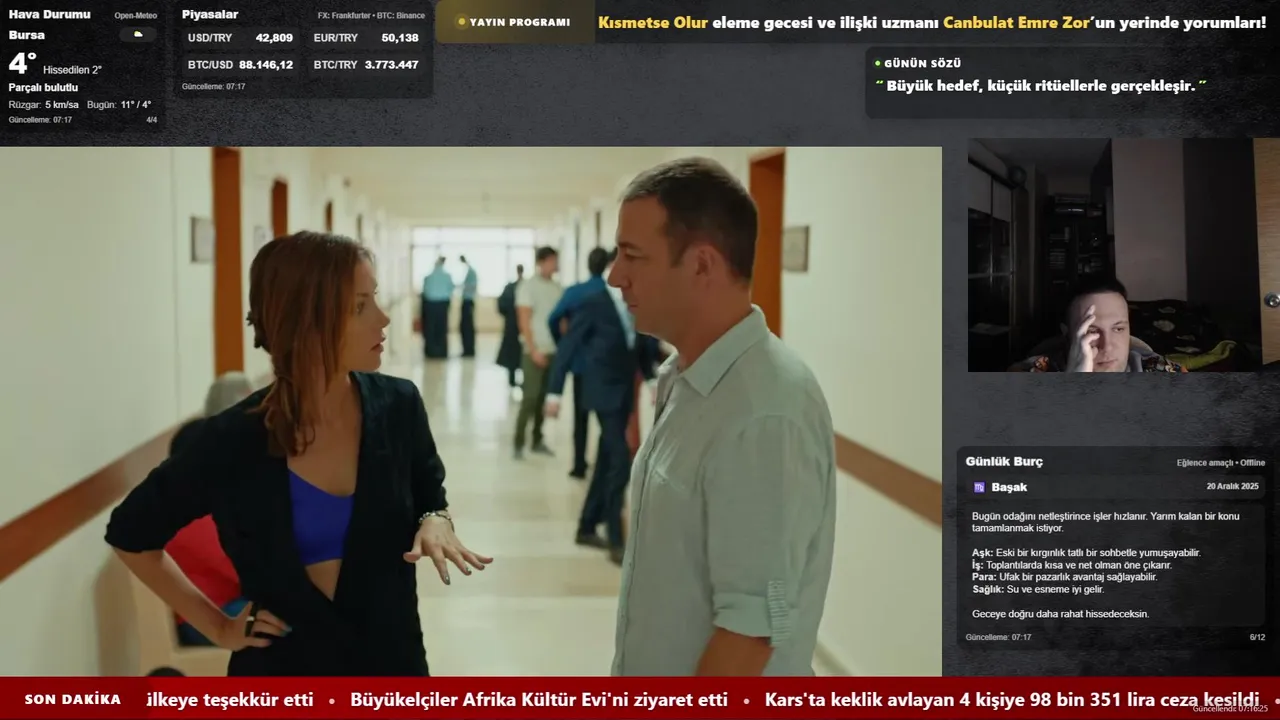Click the 20 Aralık 2025 date

point(1232,487)
